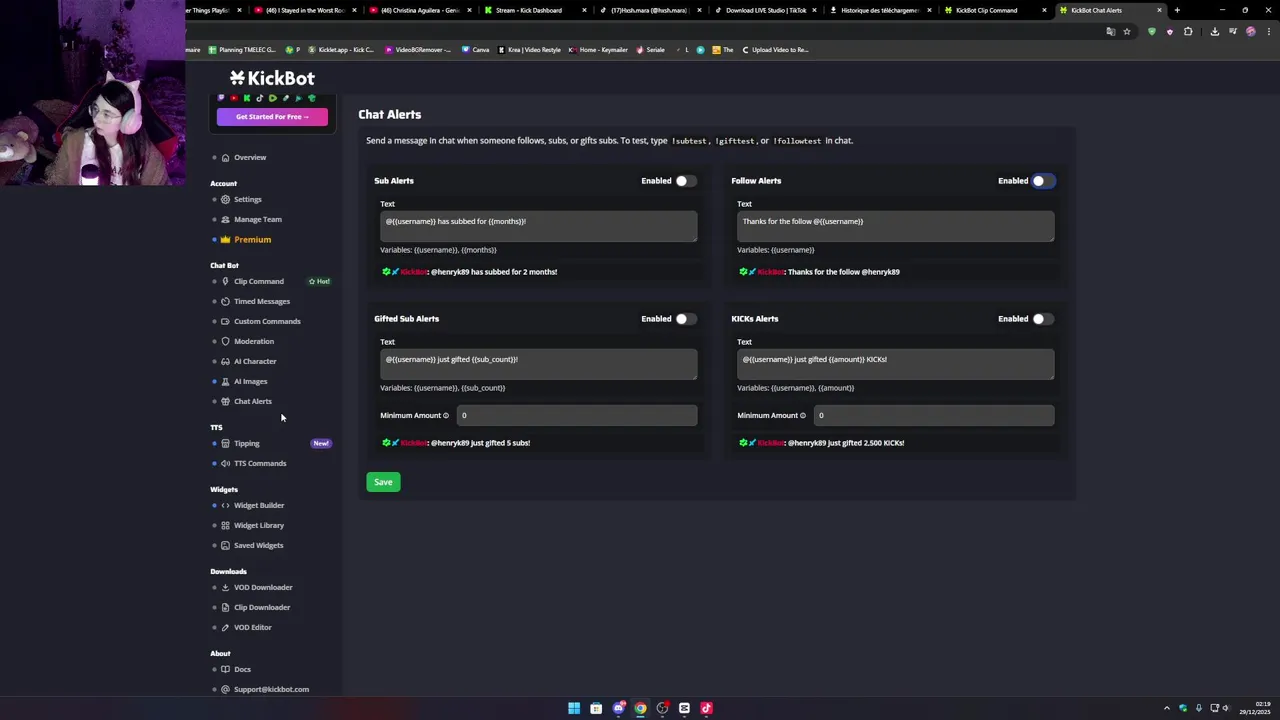Bookmark this page with the star icon

coord(1126,31)
